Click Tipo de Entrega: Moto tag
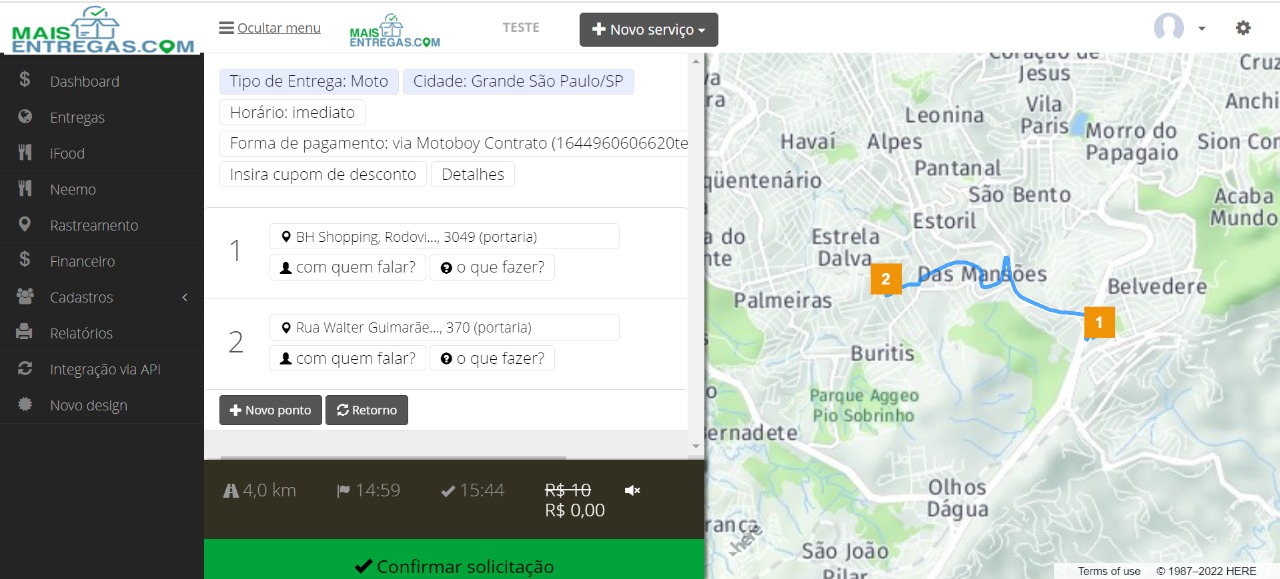 [x=309, y=81]
